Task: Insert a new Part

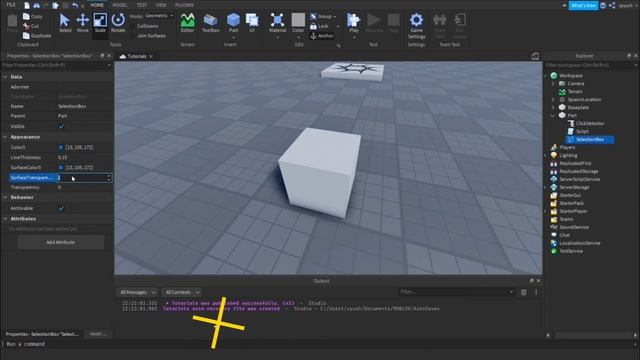Action: coord(233,23)
